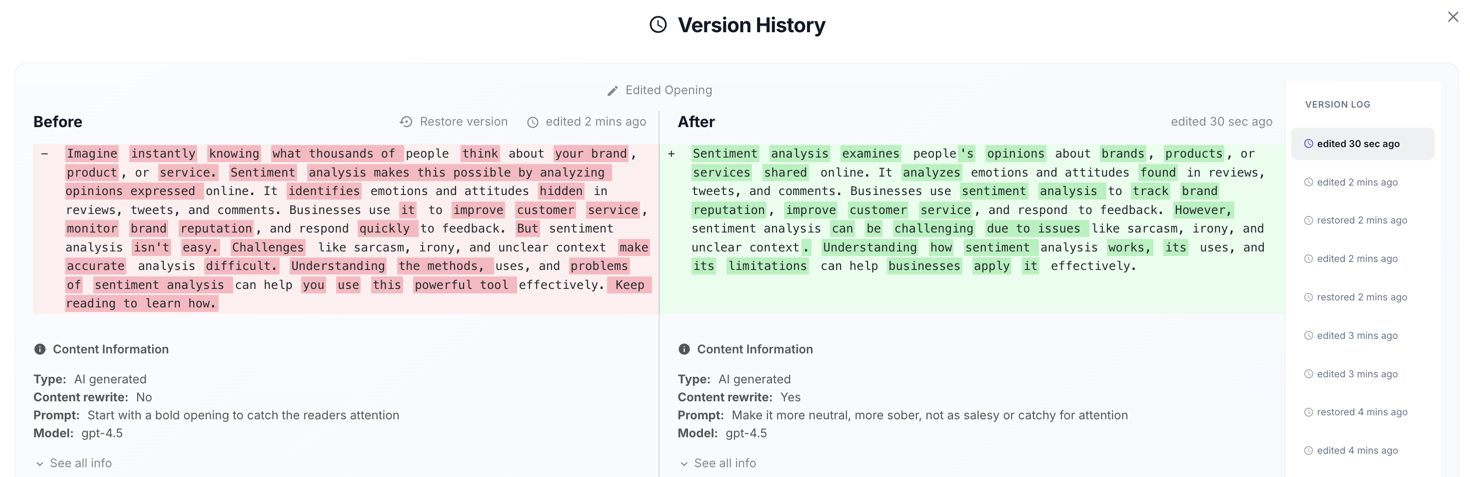Image resolution: width=1470 pixels, height=477 pixels.
Task: Click Model gpt-4.5 in the Before panel
Action: click(78, 433)
